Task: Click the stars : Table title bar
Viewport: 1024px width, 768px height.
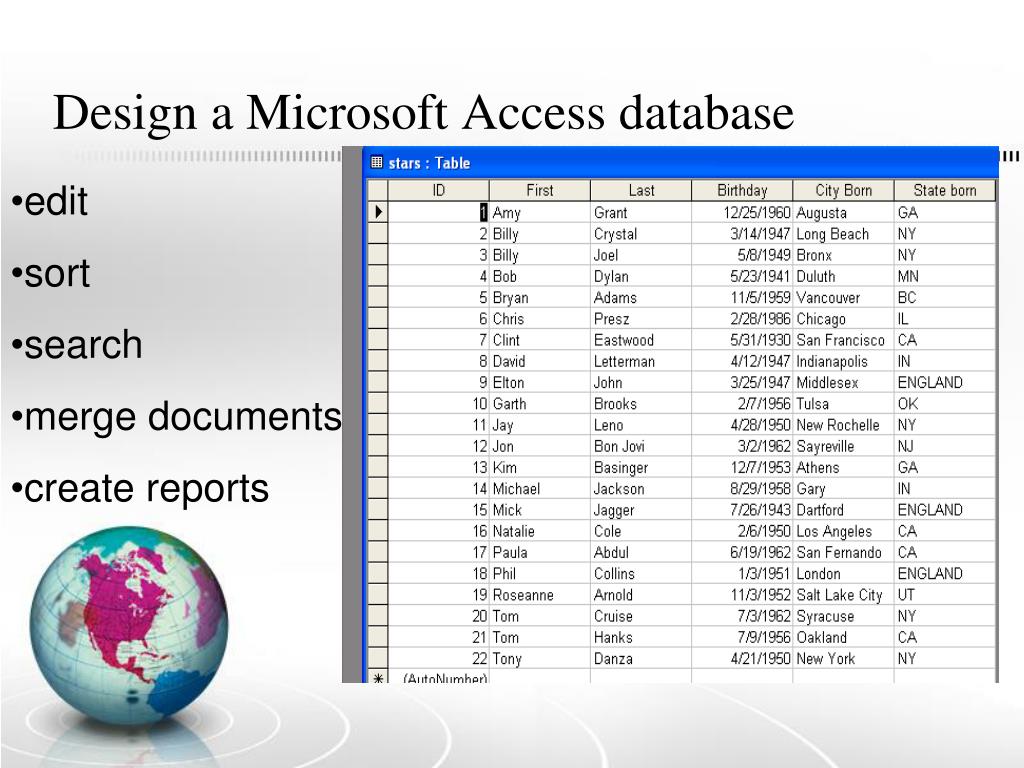Action: click(x=680, y=163)
